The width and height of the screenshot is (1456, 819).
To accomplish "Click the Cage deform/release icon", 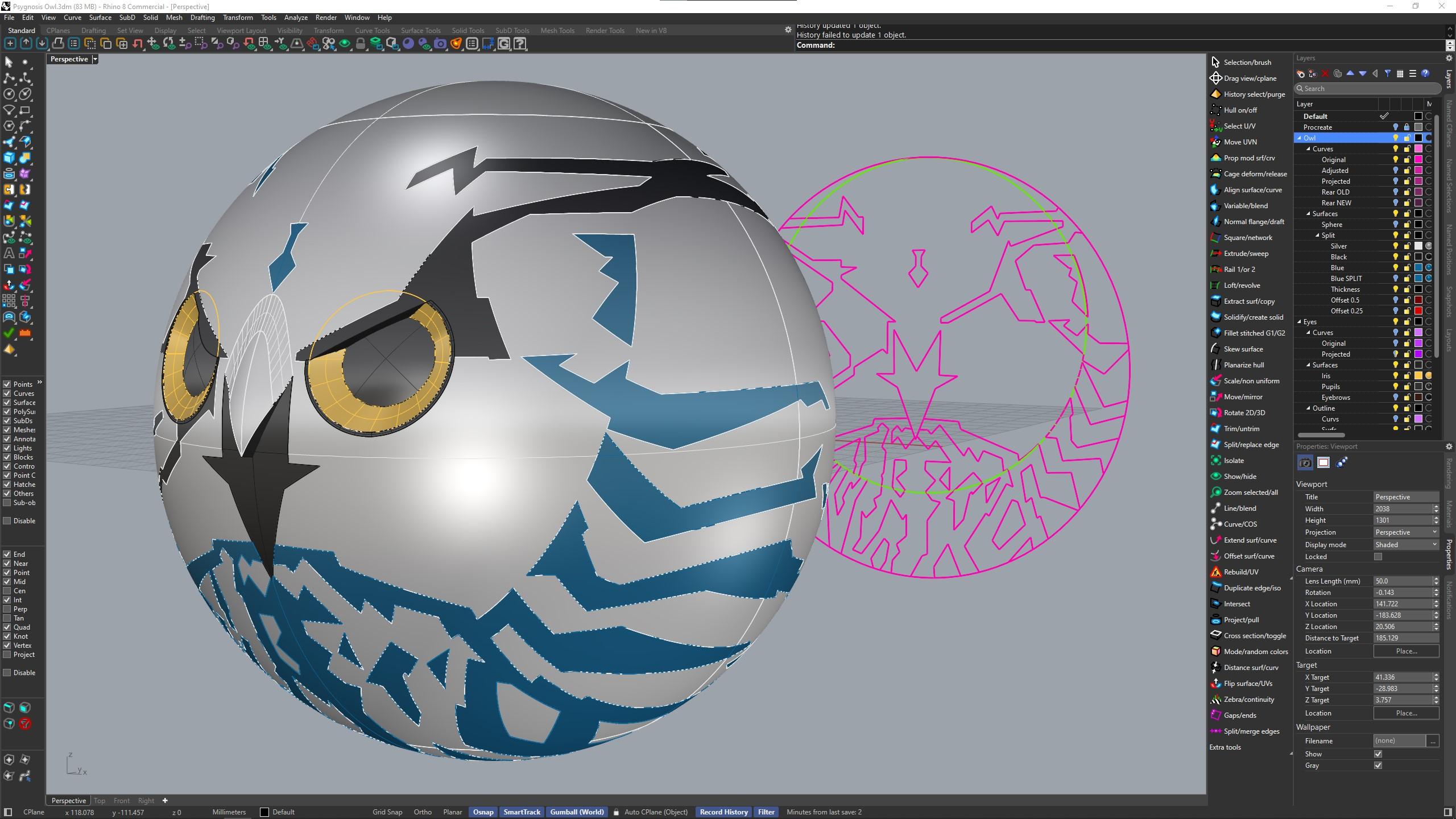I will 1216,174.
